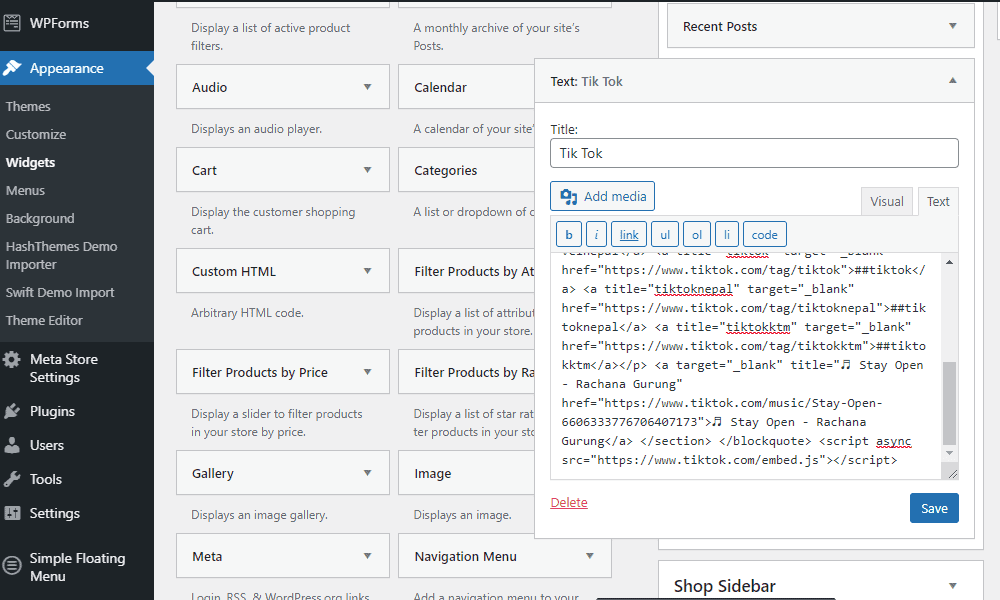Viewport: 1000px width, 600px height.
Task: Click the Users person icon
Action: pyautogui.click(x=11, y=445)
